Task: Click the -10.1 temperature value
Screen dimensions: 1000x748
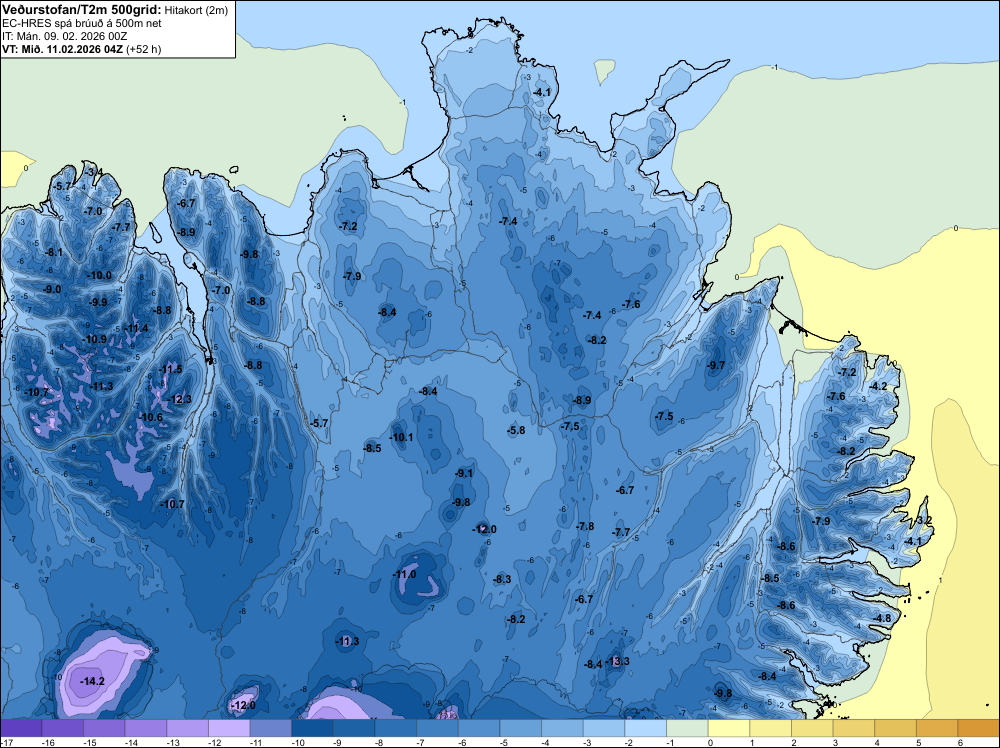Action: pos(401,437)
